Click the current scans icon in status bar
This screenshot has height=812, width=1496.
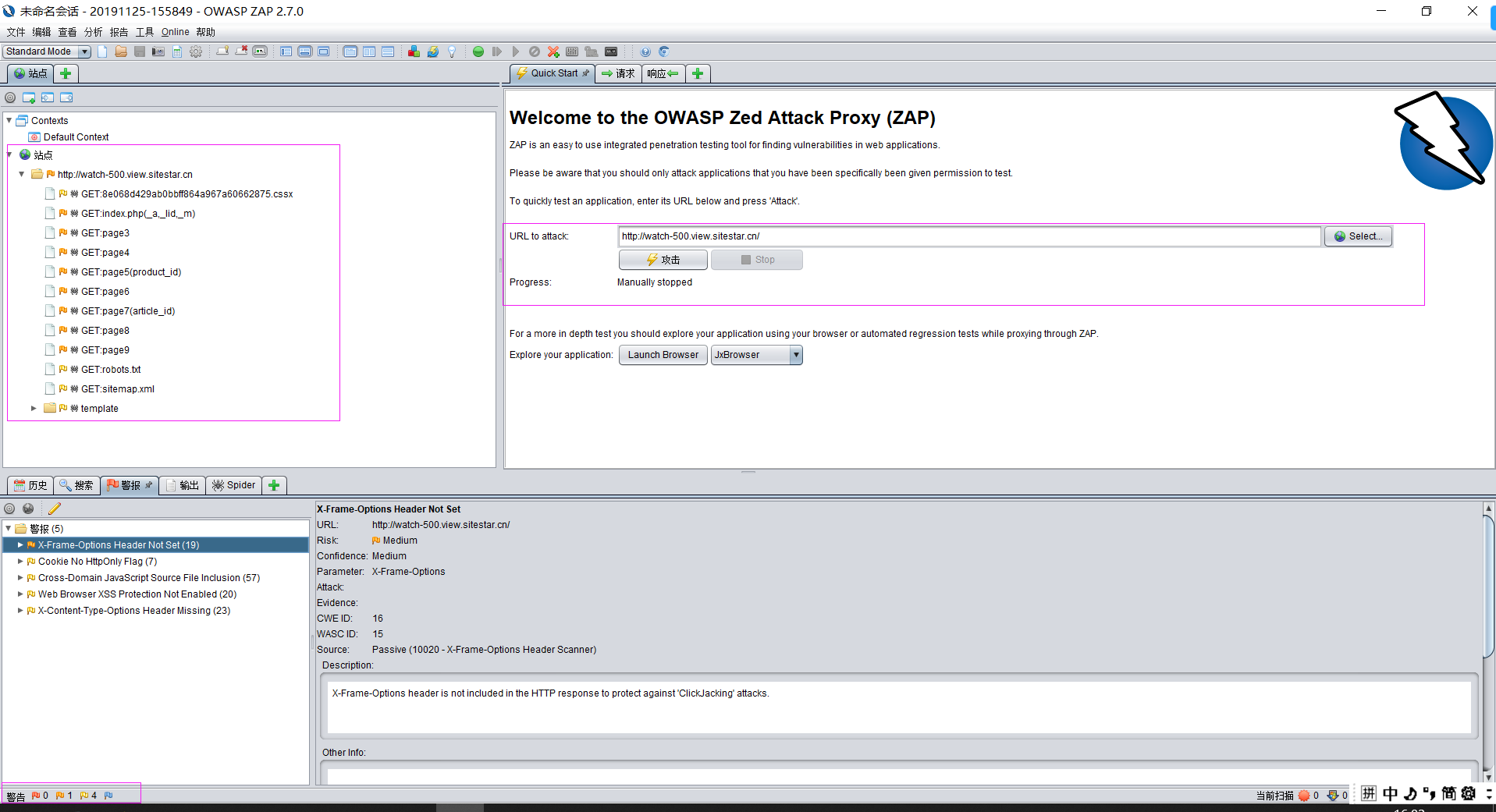(x=1303, y=796)
